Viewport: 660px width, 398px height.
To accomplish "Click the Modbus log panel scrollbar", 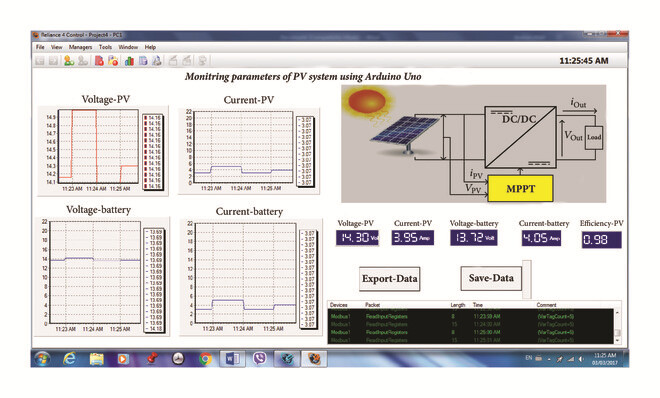I will click(617, 326).
